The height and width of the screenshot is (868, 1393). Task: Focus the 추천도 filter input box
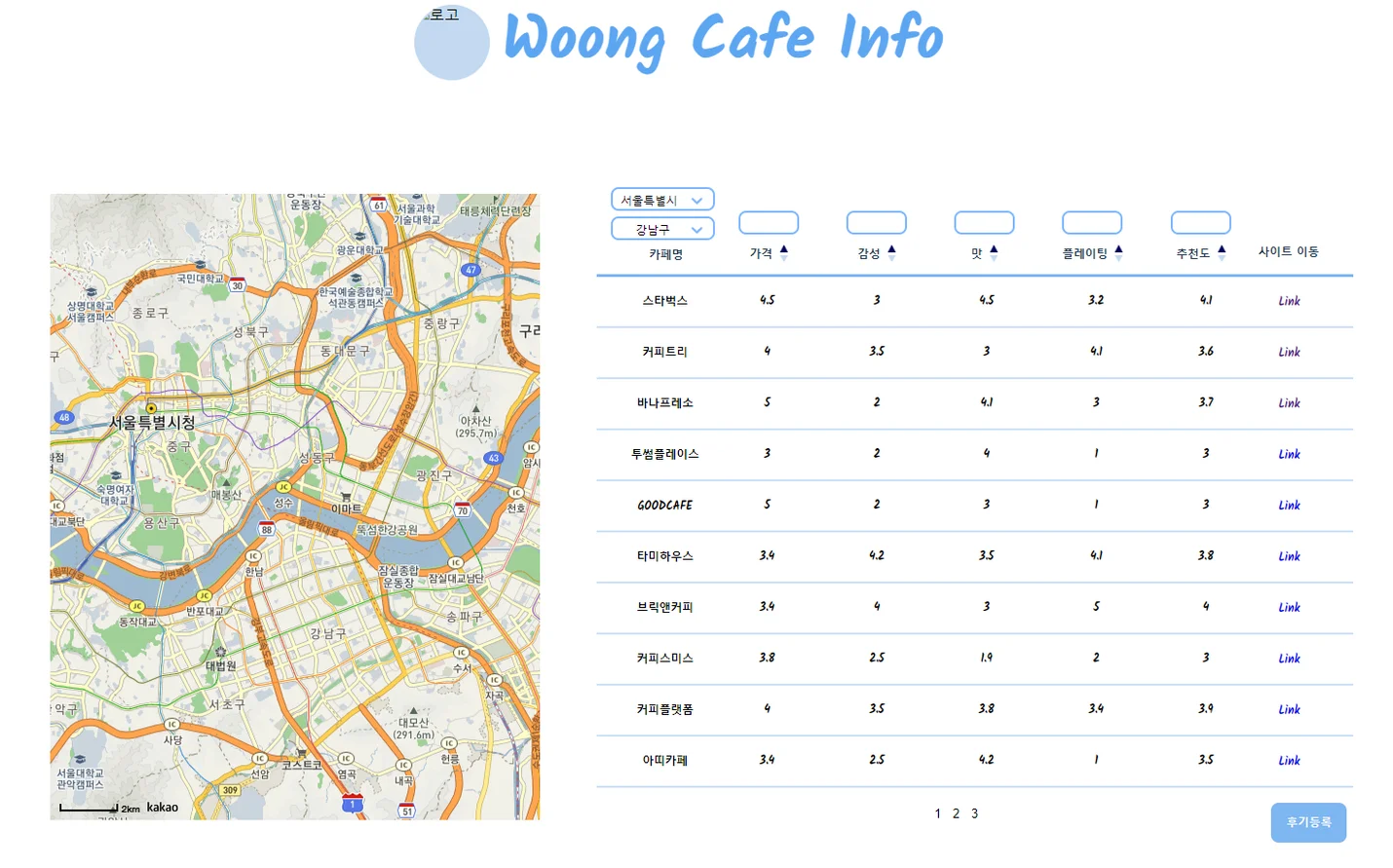1200,223
